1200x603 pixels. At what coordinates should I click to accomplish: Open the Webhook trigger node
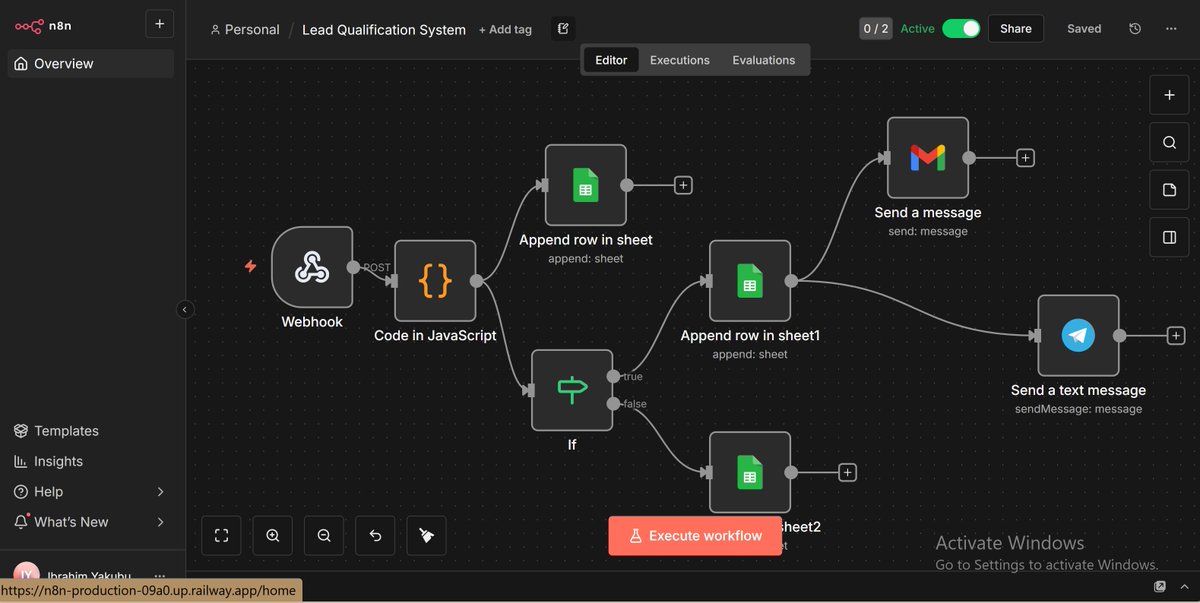[312, 266]
